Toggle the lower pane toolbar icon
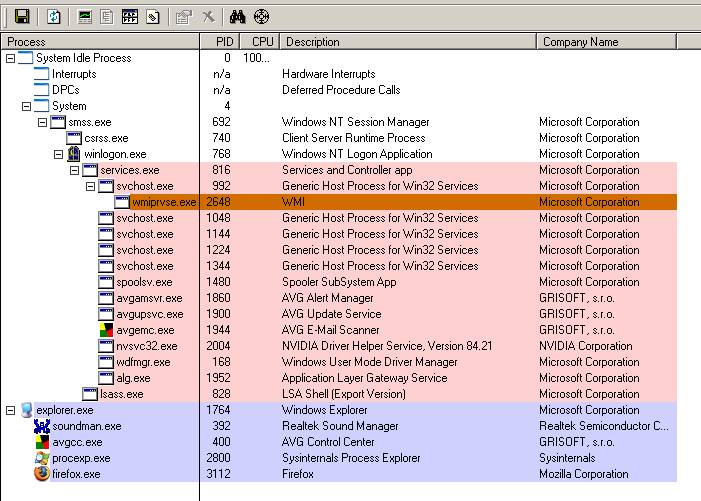The width and height of the screenshot is (701, 501). click(130, 17)
